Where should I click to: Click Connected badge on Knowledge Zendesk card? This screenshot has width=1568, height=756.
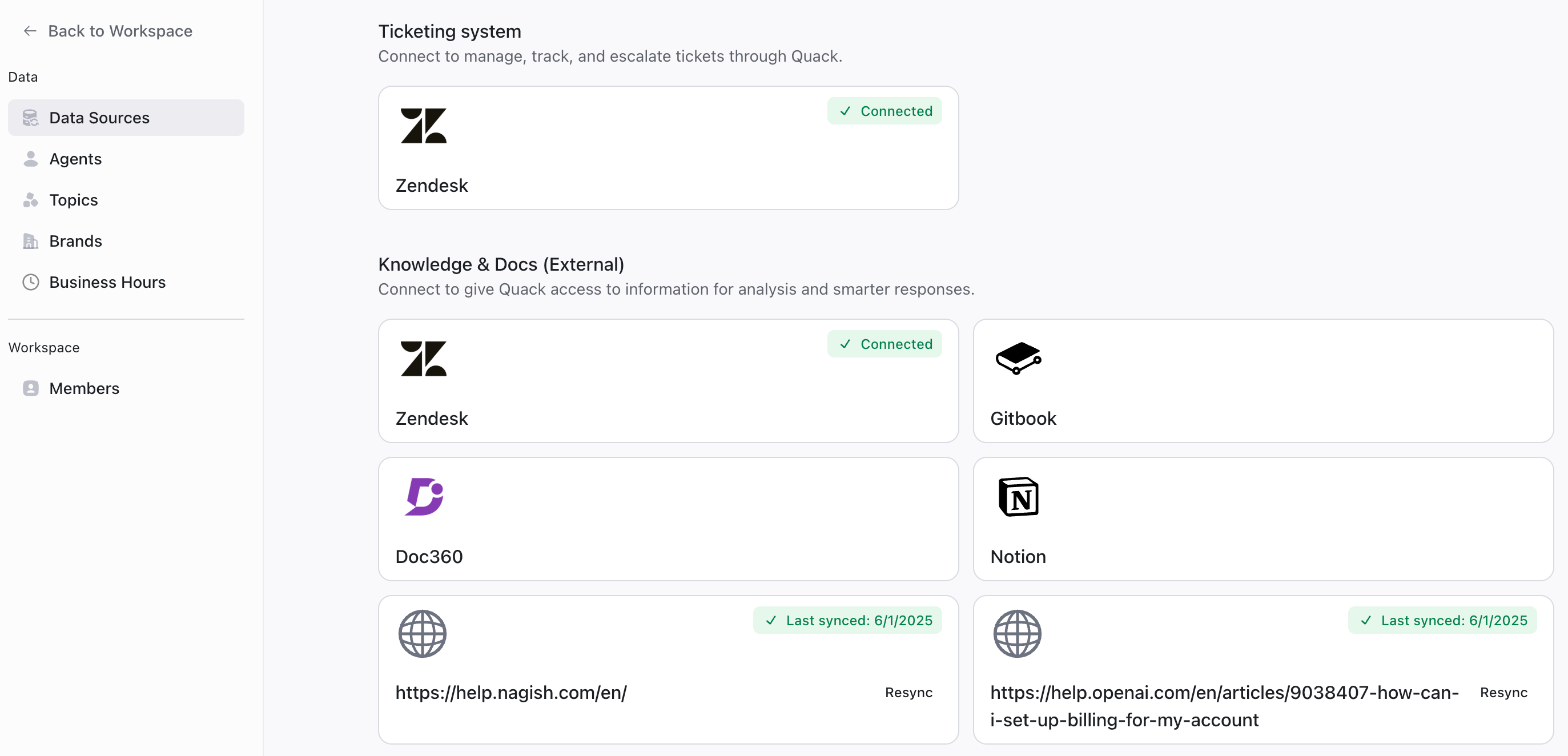pyautogui.click(x=884, y=344)
